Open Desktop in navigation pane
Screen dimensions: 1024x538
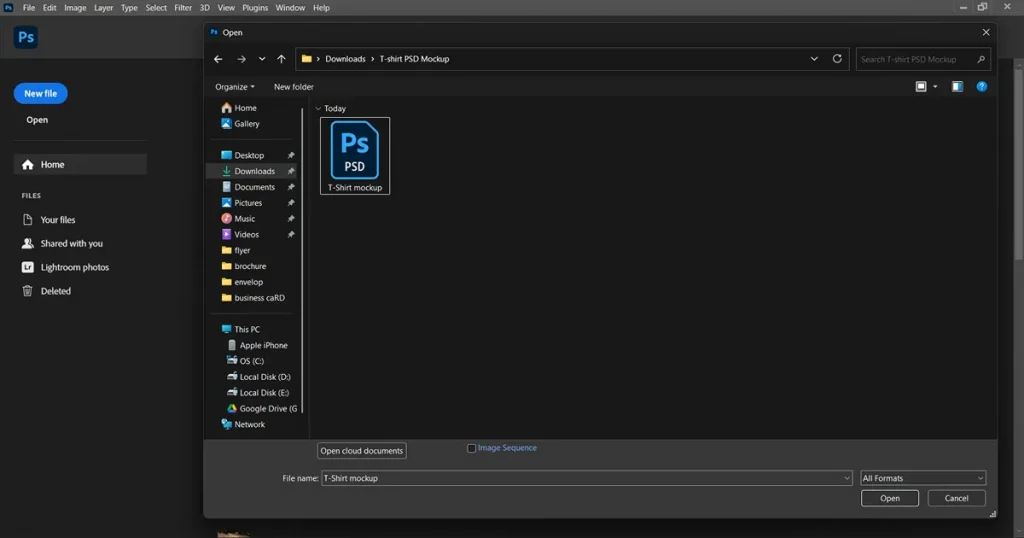tap(243, 155)
